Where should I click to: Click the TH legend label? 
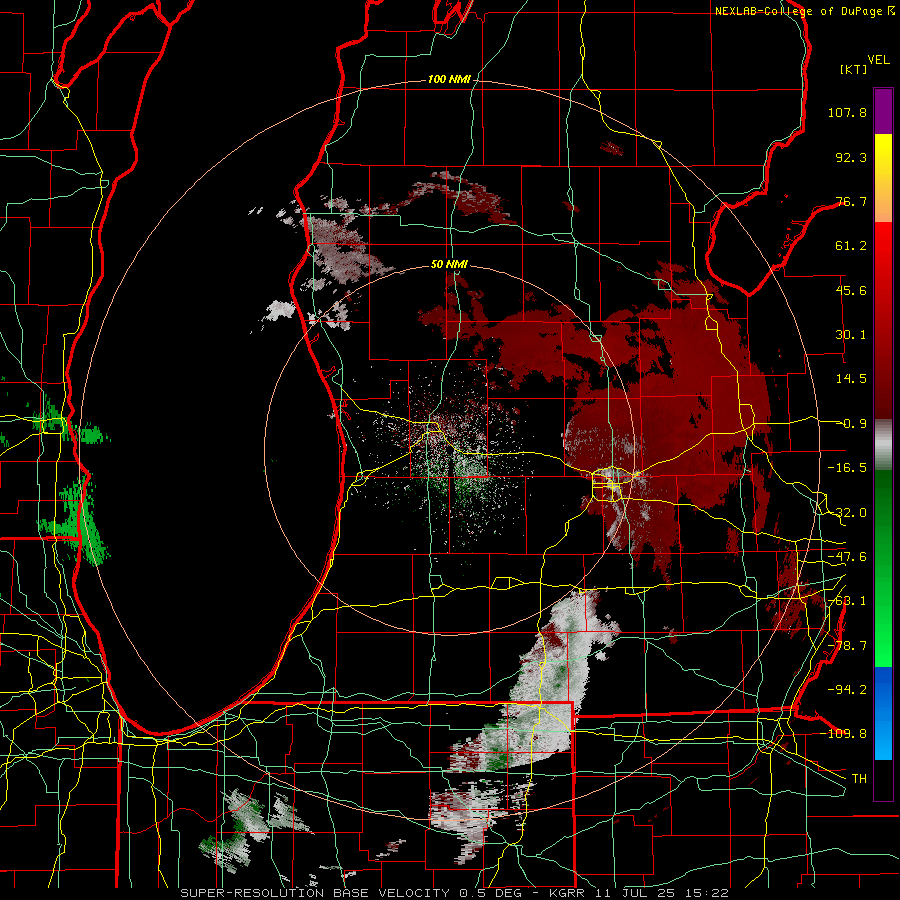click(x=859, y=779)
